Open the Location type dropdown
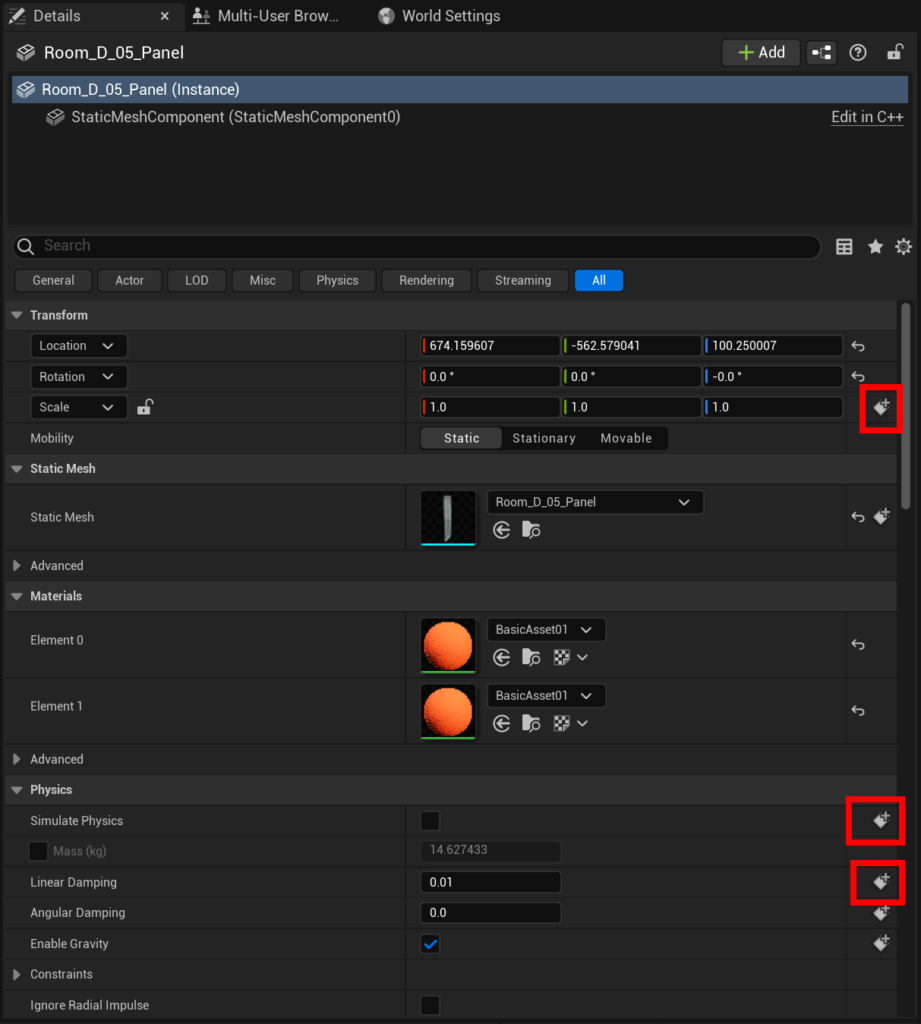This screenshot has height=1024, width=921. [79, 346]
